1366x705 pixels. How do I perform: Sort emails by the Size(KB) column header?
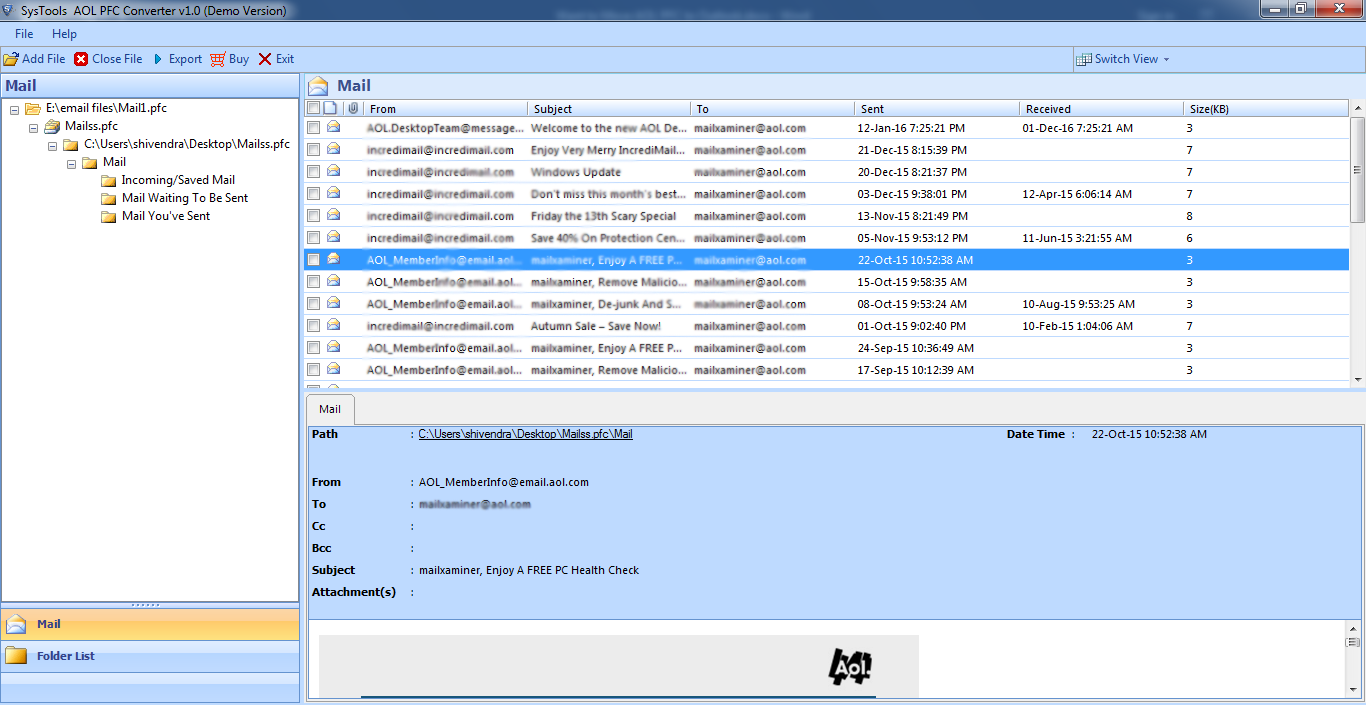tap(1266, 109)
